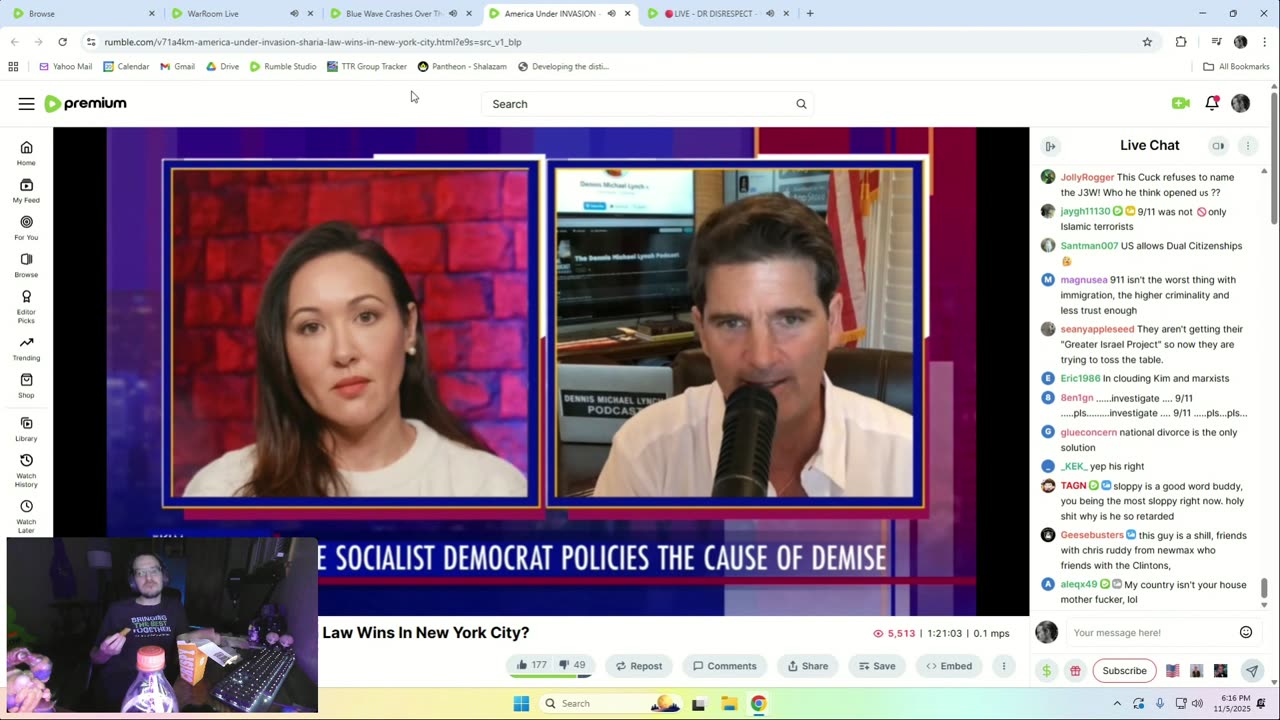Viewport: 1280px width, 720px height.
Task: Subscribe to the channel in chat
Action: pos(1124,671)
